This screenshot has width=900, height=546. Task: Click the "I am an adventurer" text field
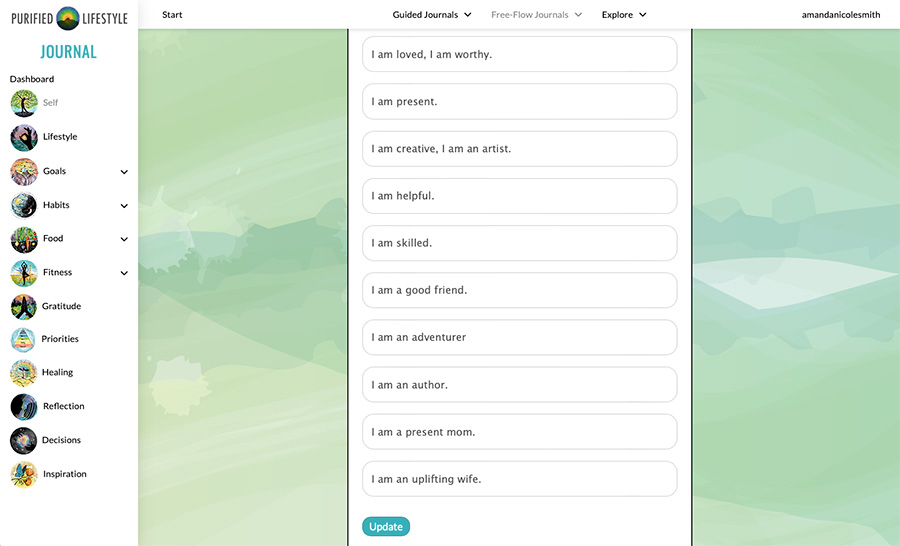519,338
